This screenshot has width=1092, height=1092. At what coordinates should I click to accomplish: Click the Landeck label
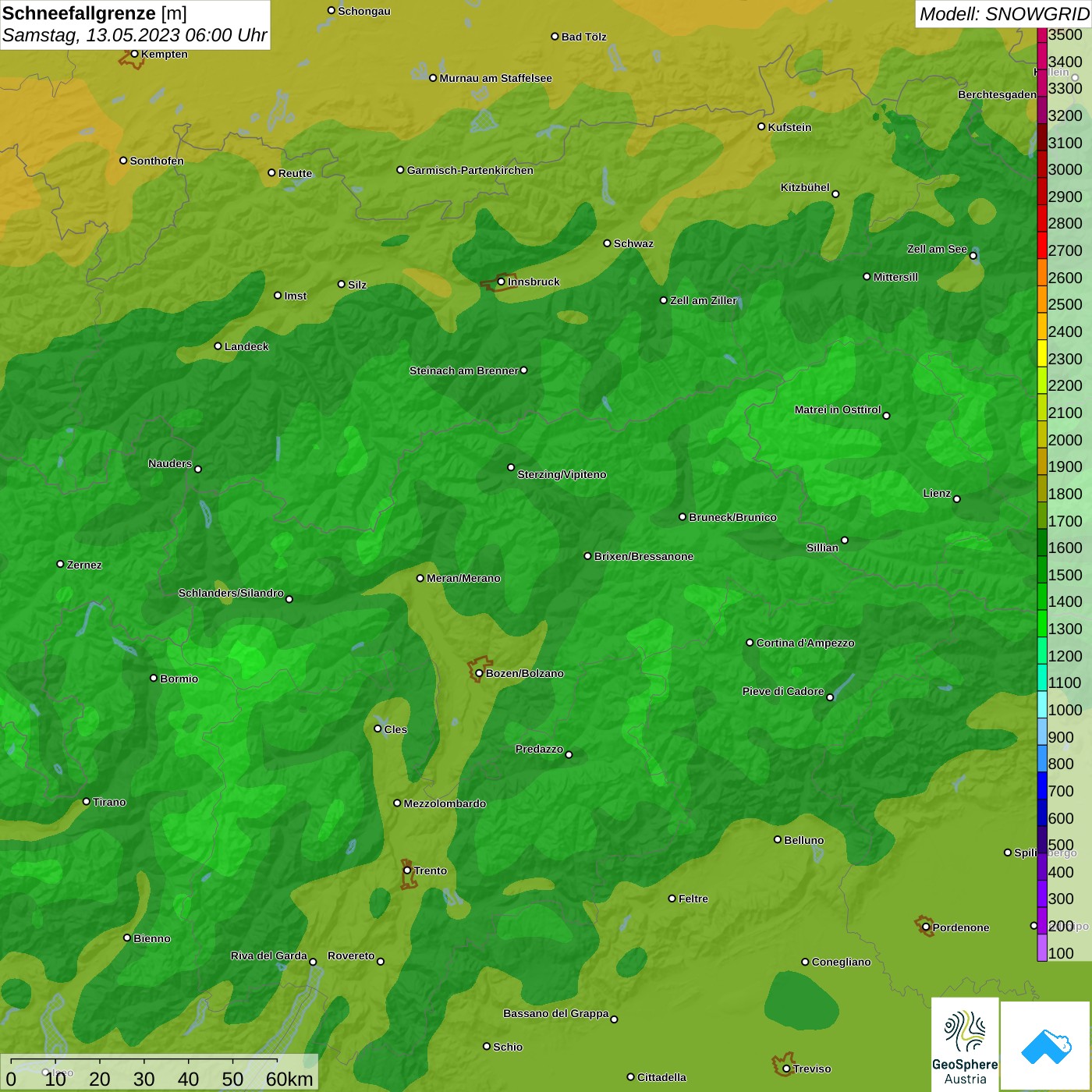(x=246, y=346)
